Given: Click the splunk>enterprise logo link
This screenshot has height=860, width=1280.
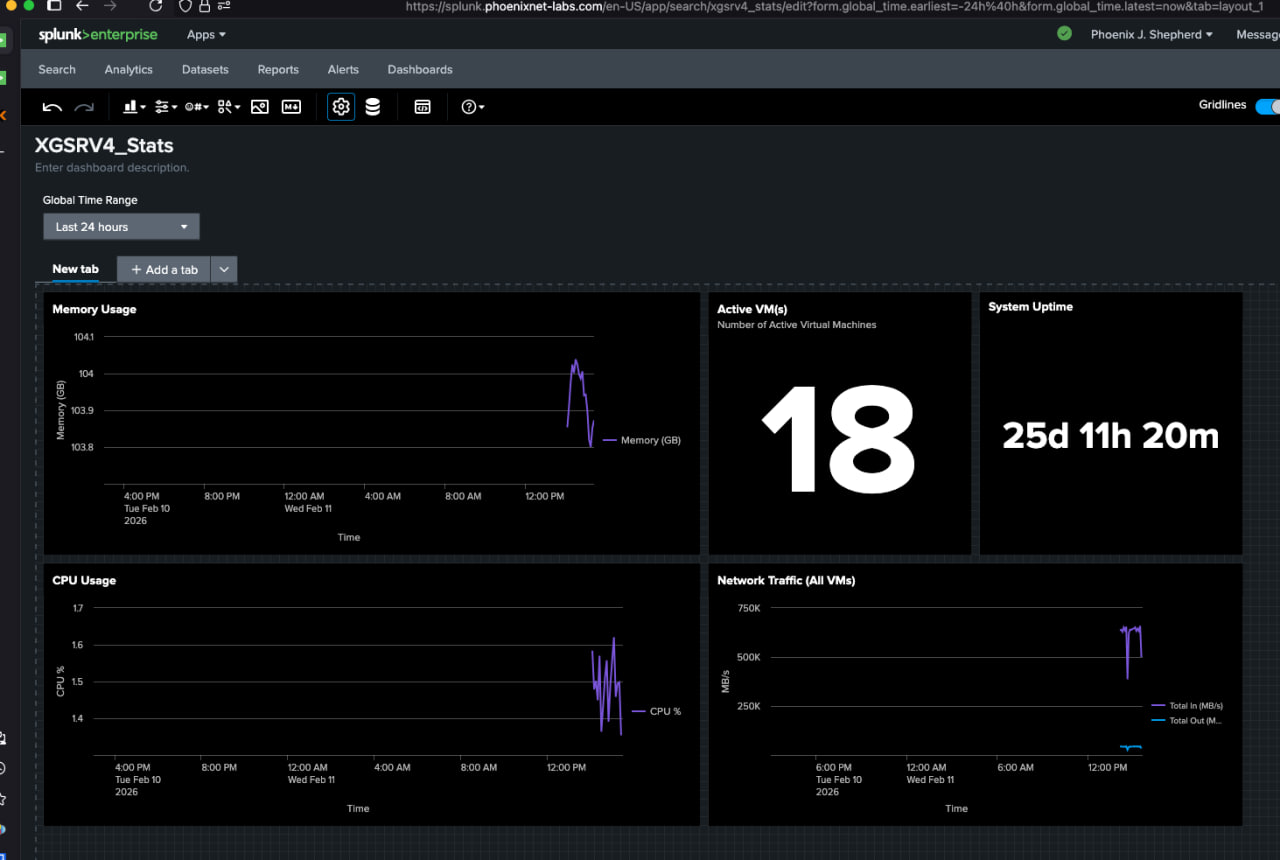Looking at the screenshot, I should click(98, 34).
